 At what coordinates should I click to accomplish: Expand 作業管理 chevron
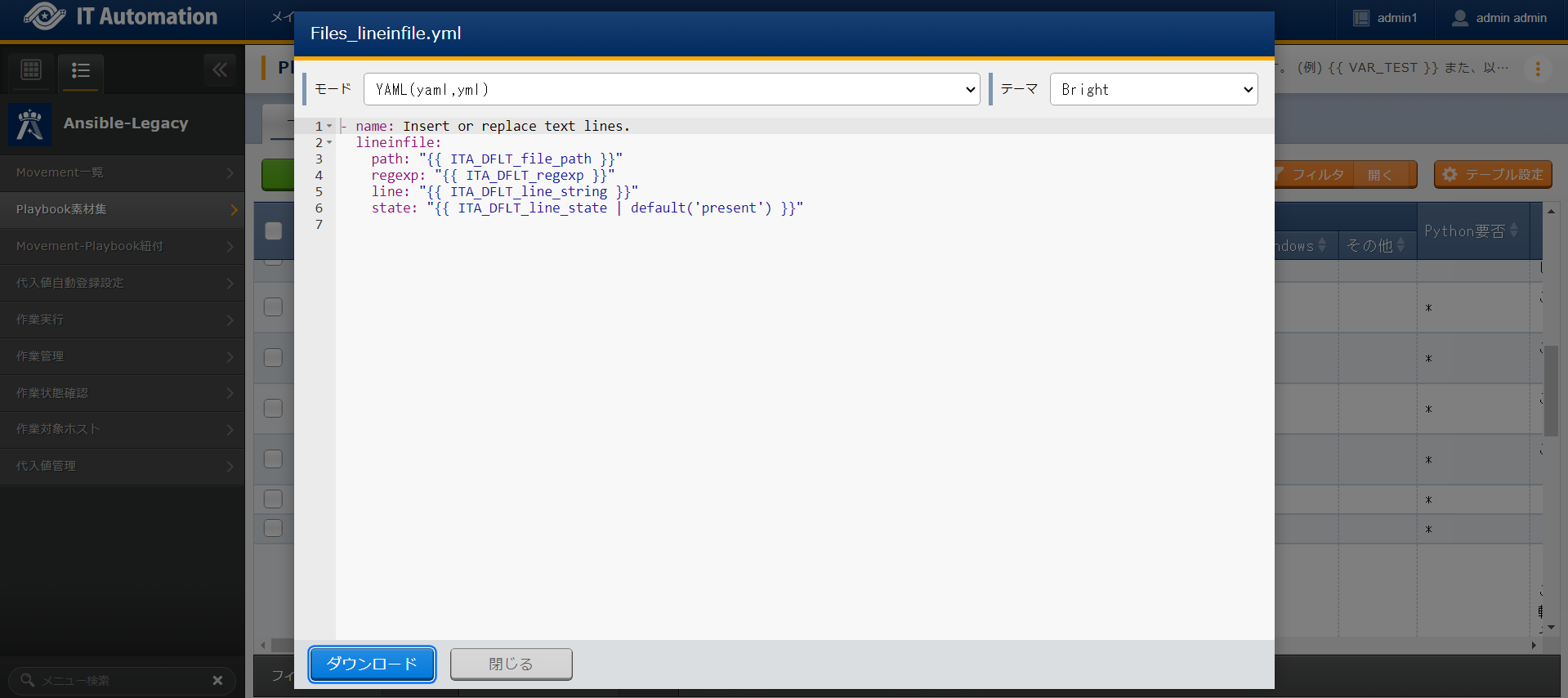pos(230,357)
